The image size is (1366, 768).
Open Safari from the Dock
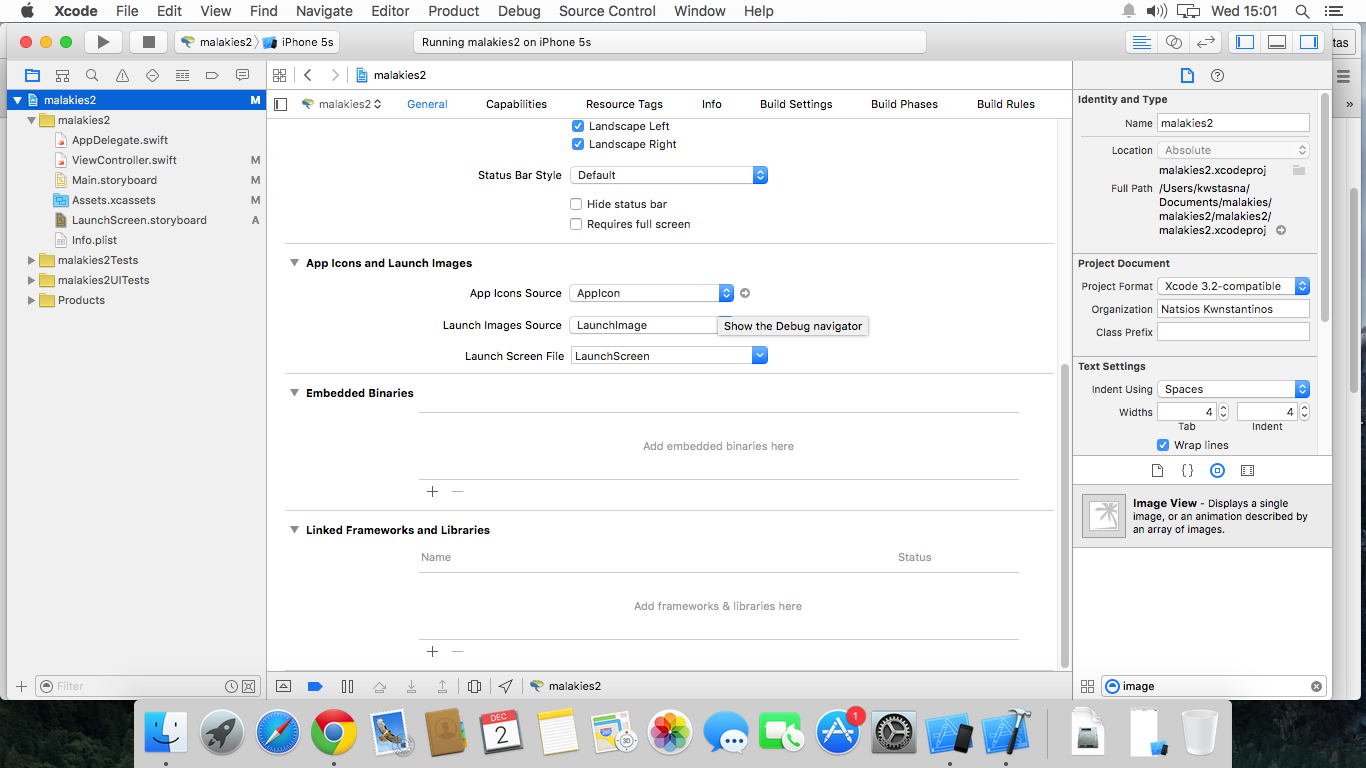click(277, 734)
